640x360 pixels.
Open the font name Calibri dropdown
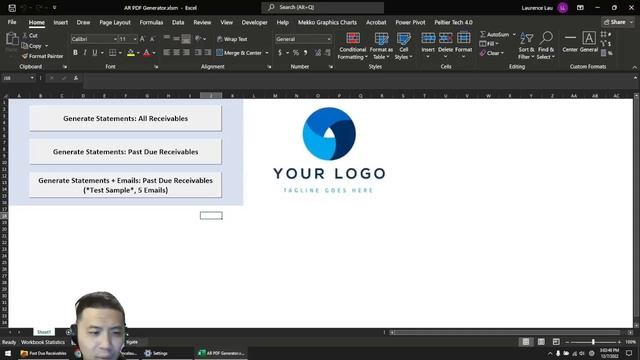115,39
